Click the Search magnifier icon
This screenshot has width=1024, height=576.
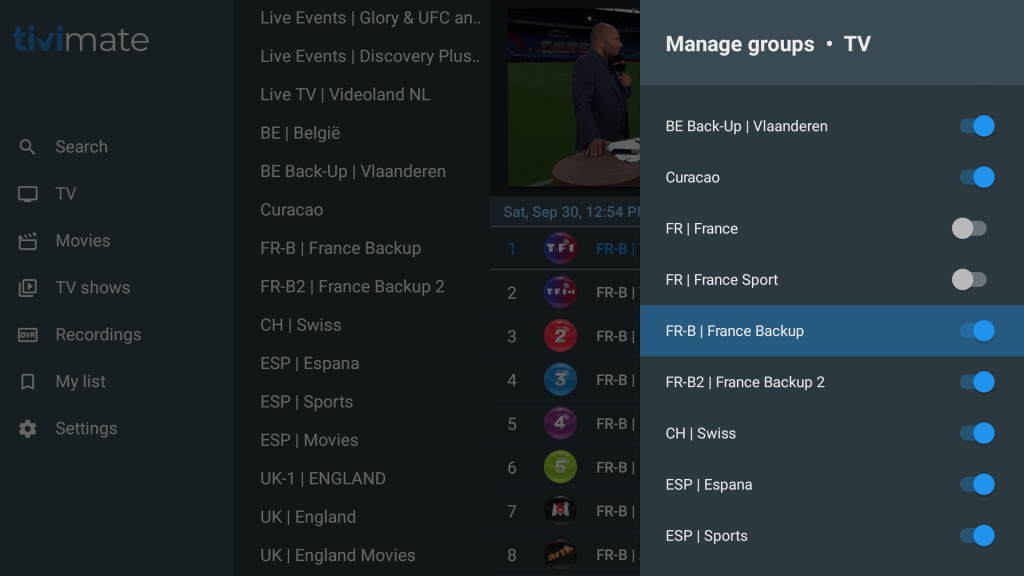point(28,147)
